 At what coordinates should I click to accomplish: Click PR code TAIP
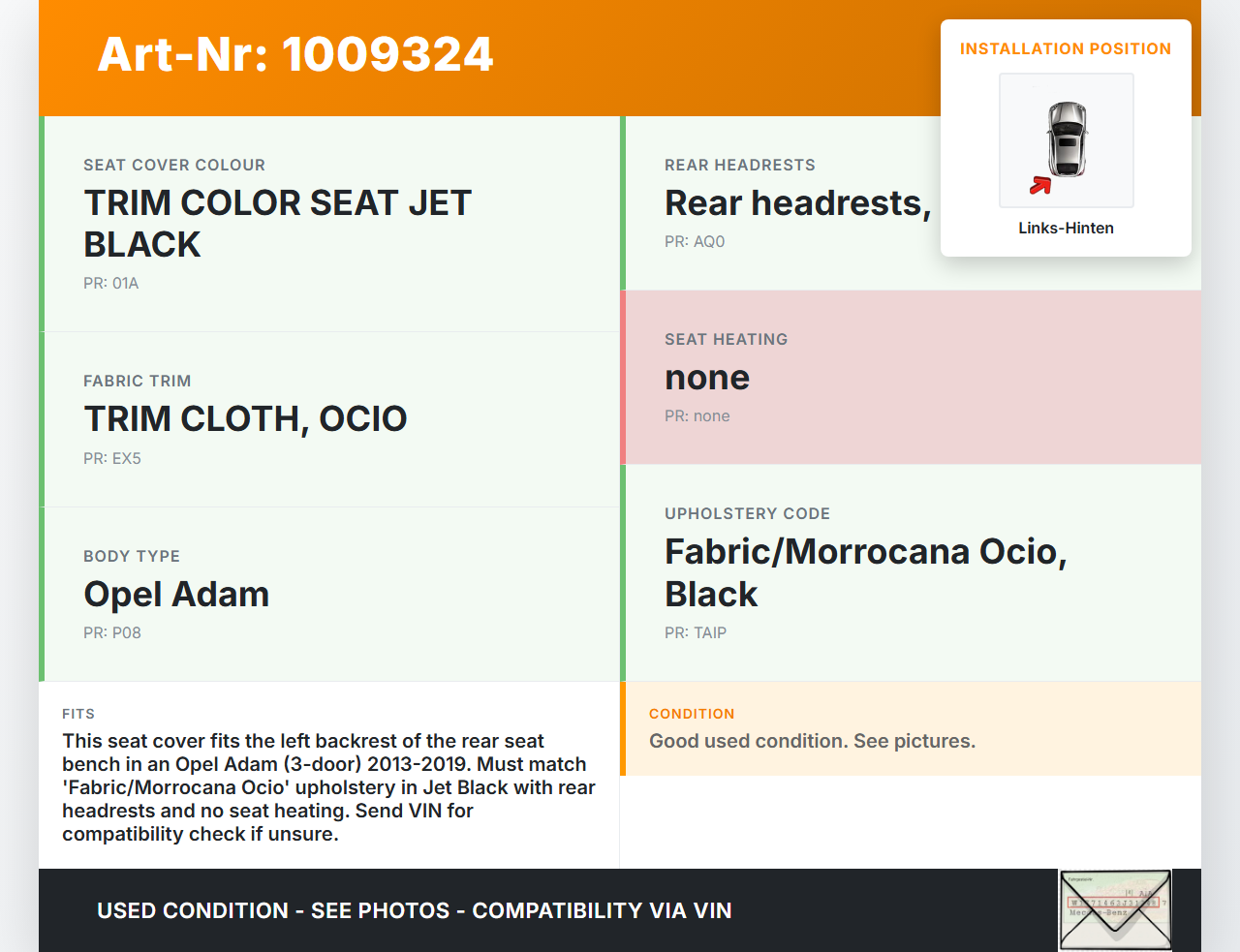point(696,633)
